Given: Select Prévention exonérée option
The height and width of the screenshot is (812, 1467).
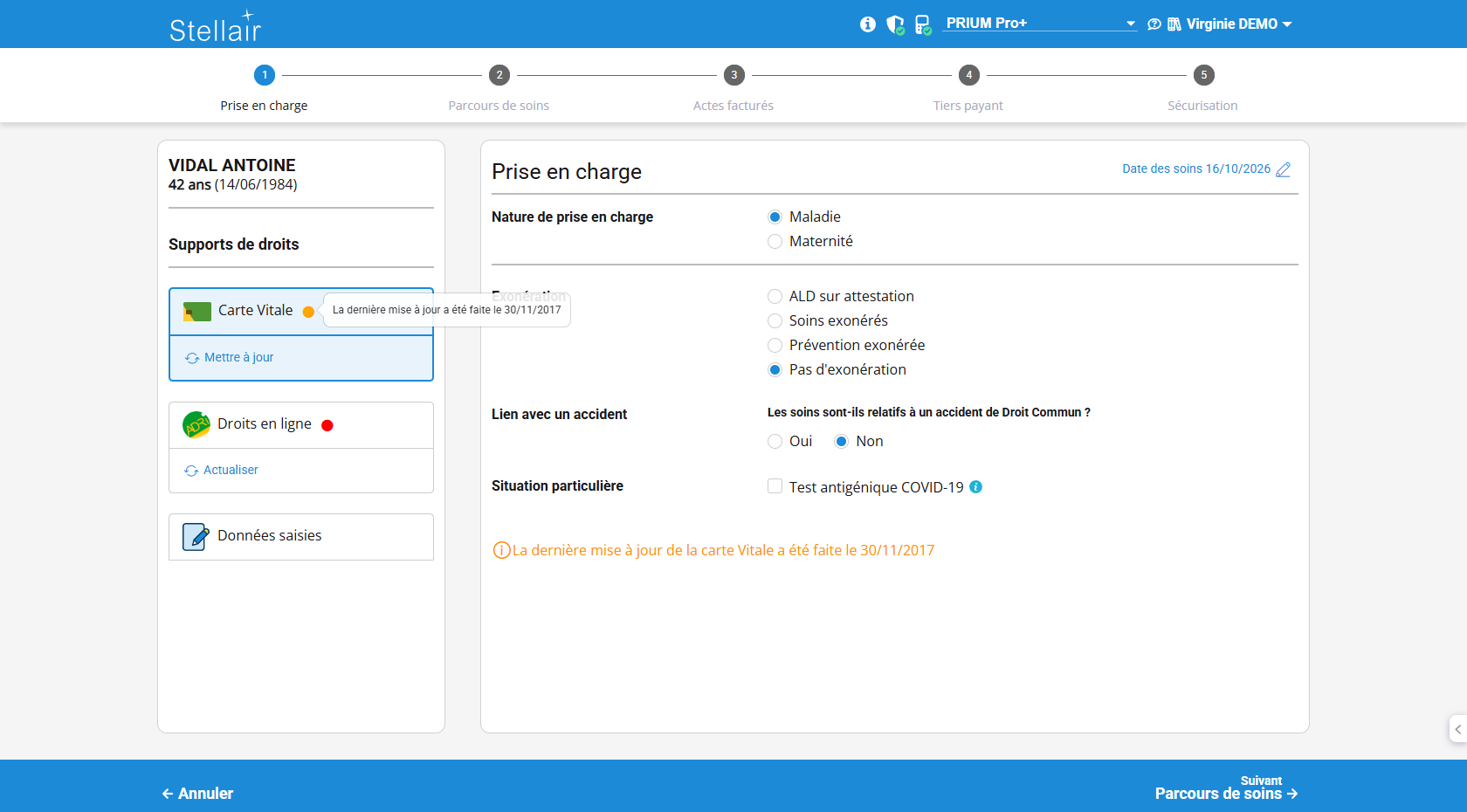Looking at the screenshot, I should tap(775, 345).
